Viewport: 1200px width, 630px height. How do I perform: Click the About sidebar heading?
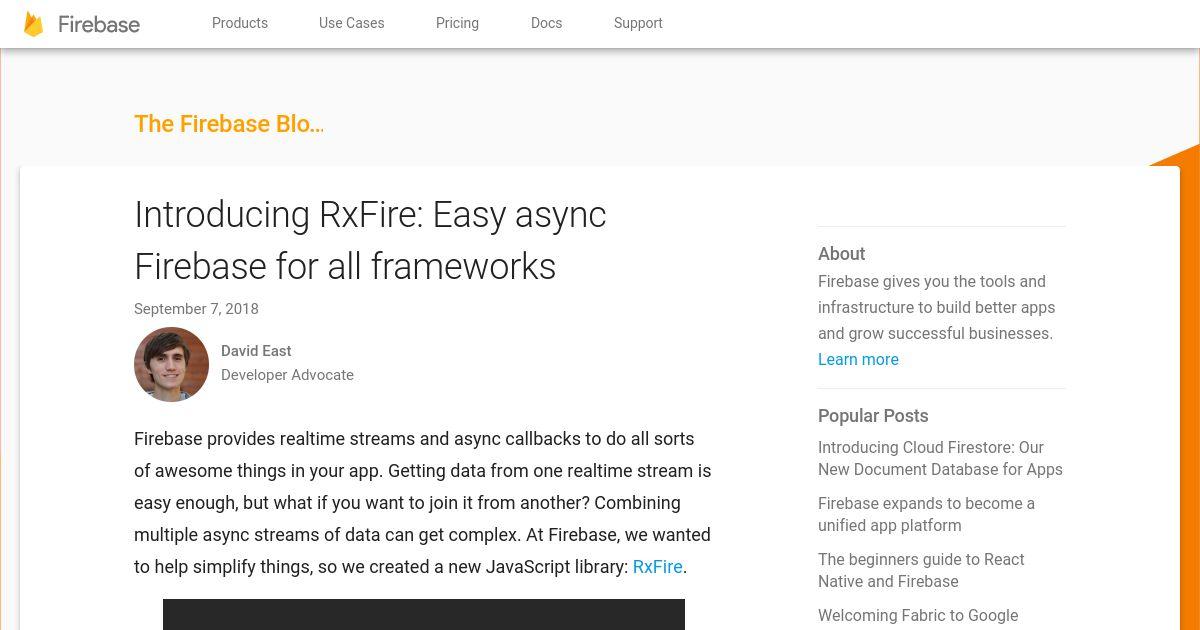841,254
